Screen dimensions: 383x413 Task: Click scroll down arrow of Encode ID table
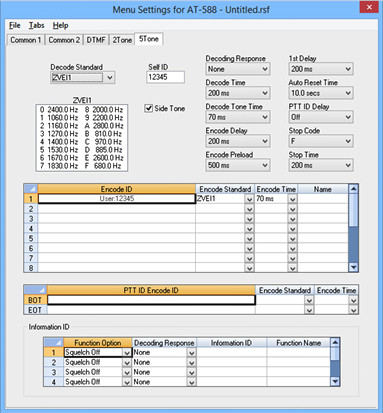click(x=353, y=267)
